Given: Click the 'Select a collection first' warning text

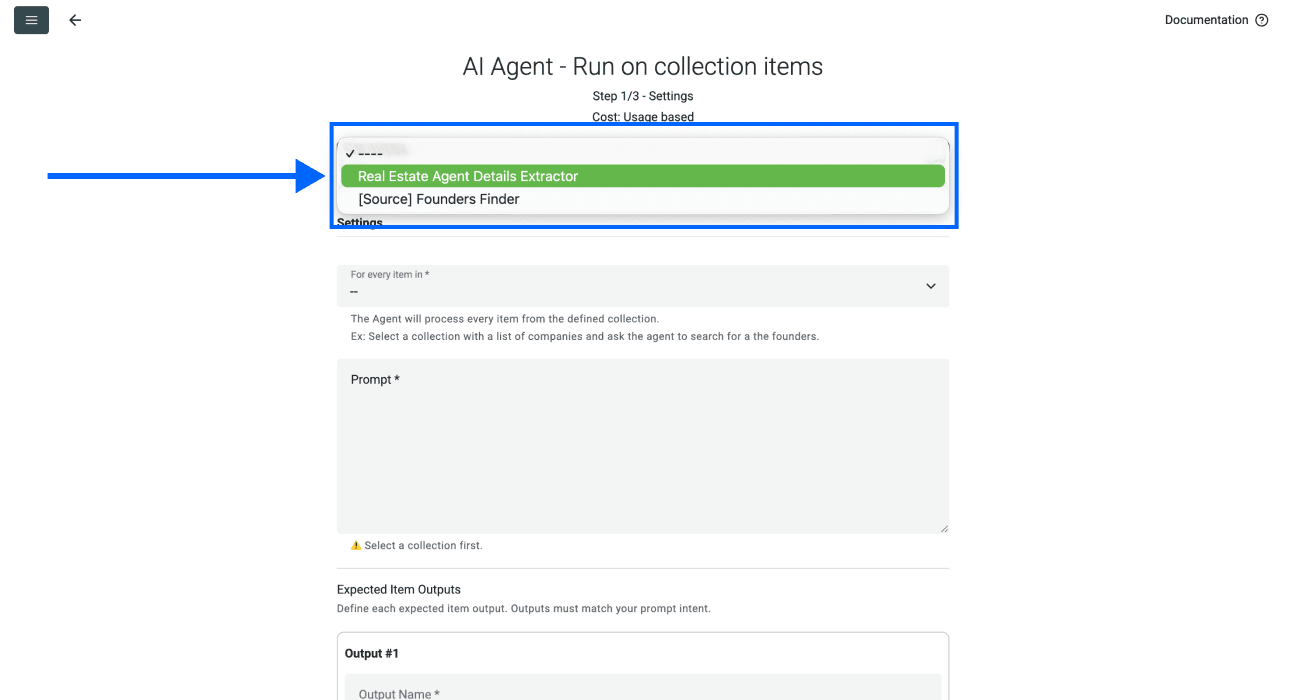Looking at the screenshot, I should (x=424, y=545).
